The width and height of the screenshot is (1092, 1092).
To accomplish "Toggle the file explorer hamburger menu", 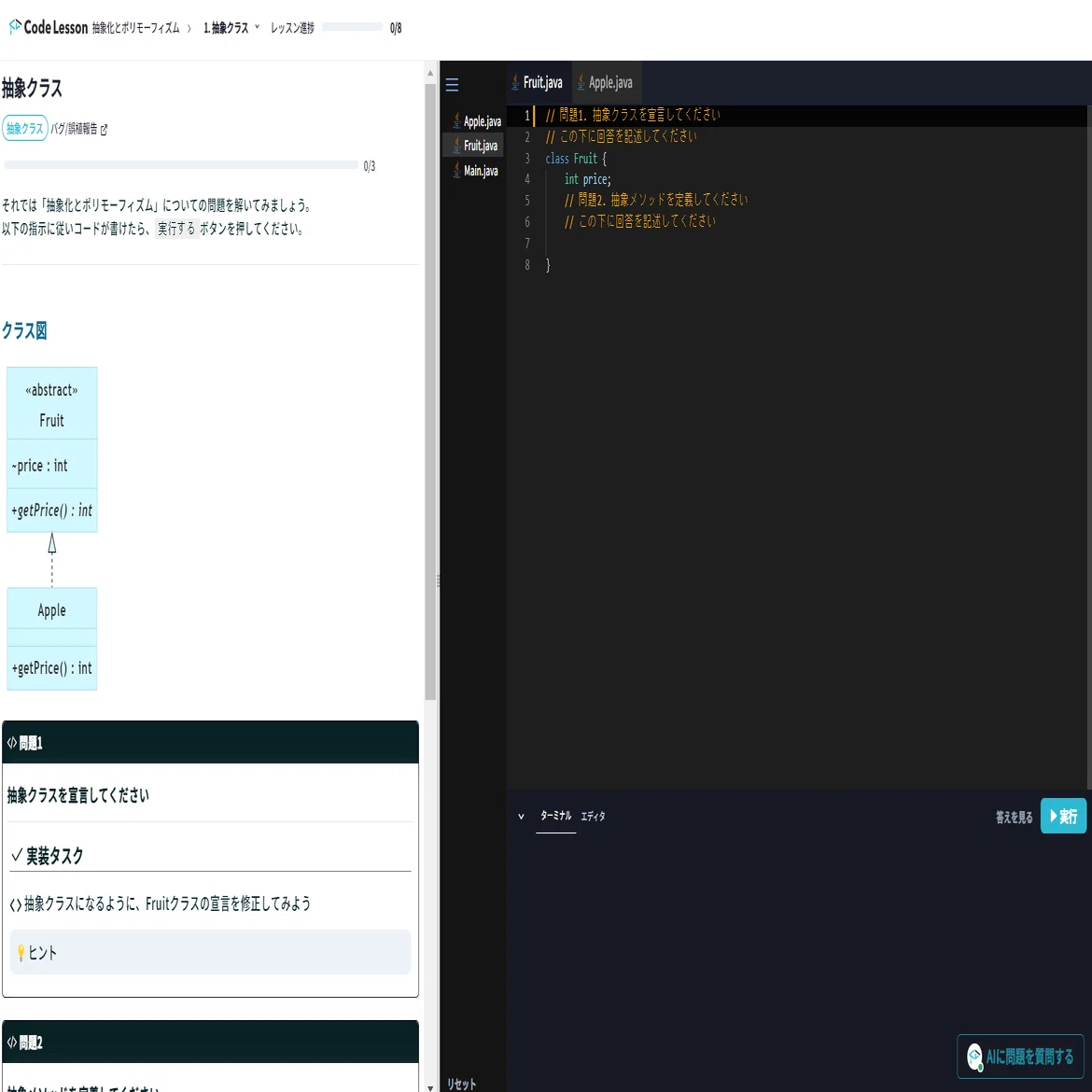I will pos(452,85).
